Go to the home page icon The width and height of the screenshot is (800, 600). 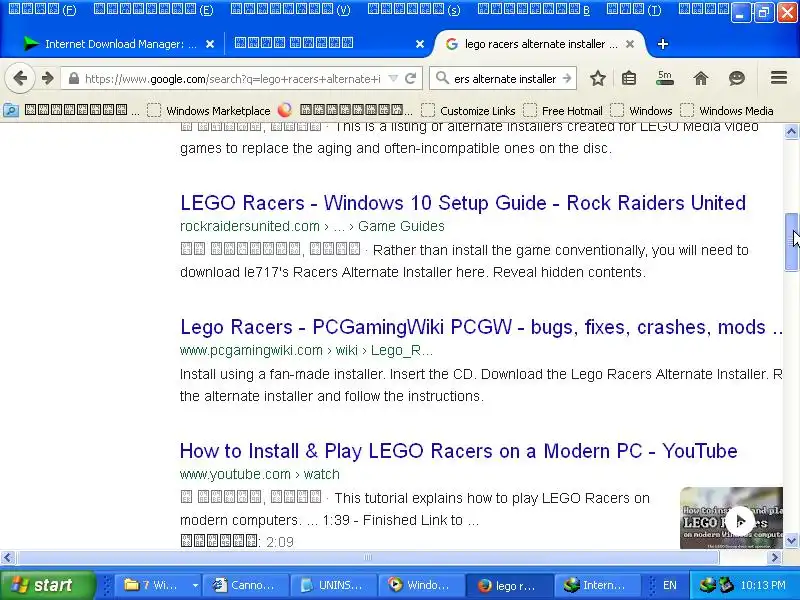701,79
